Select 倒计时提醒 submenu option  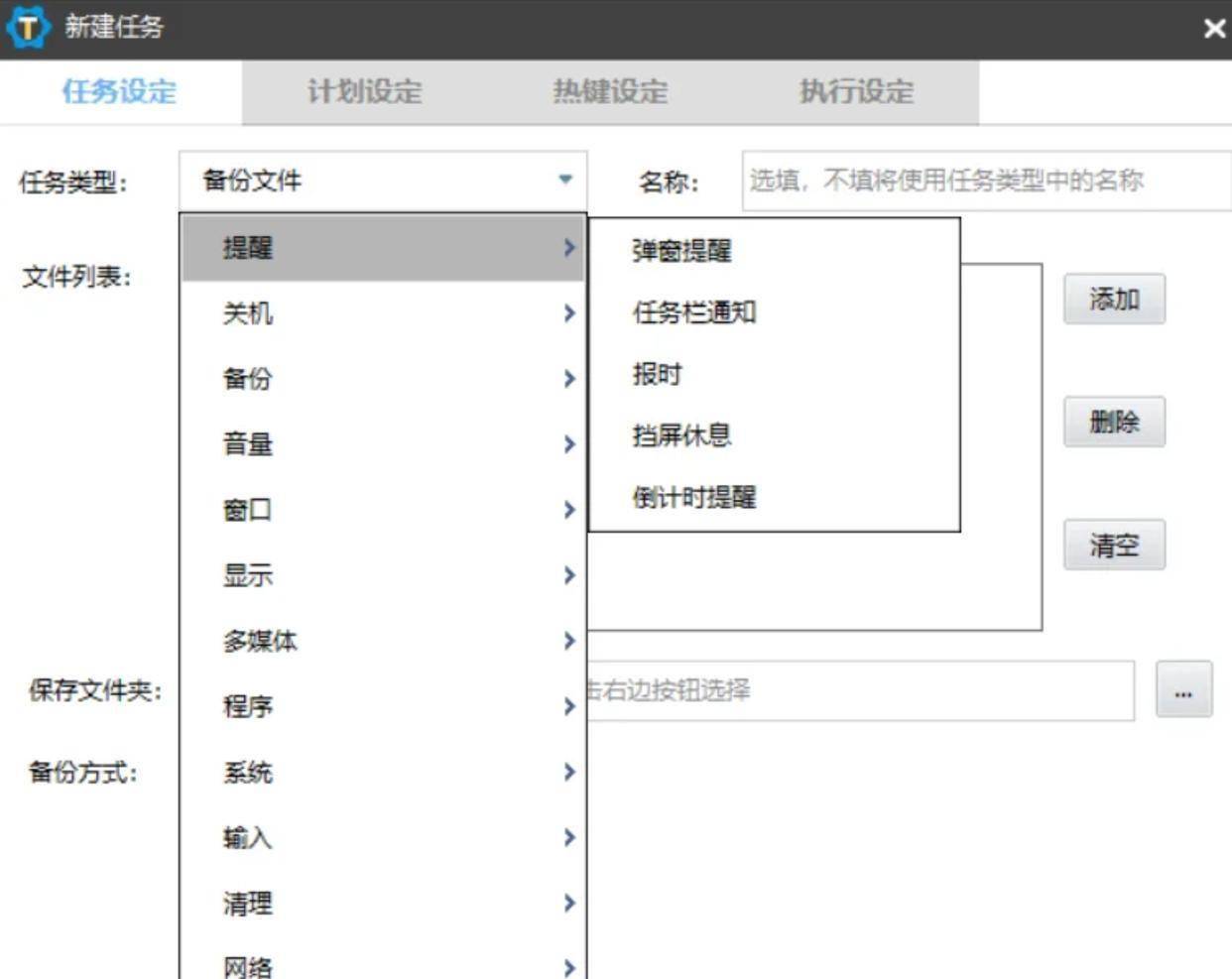693,498
